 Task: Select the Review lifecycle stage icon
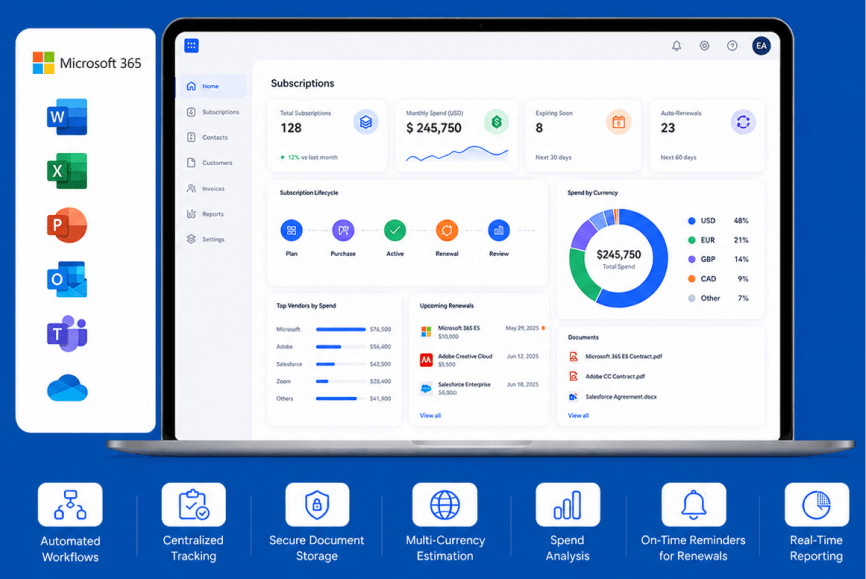pos(499,230)
